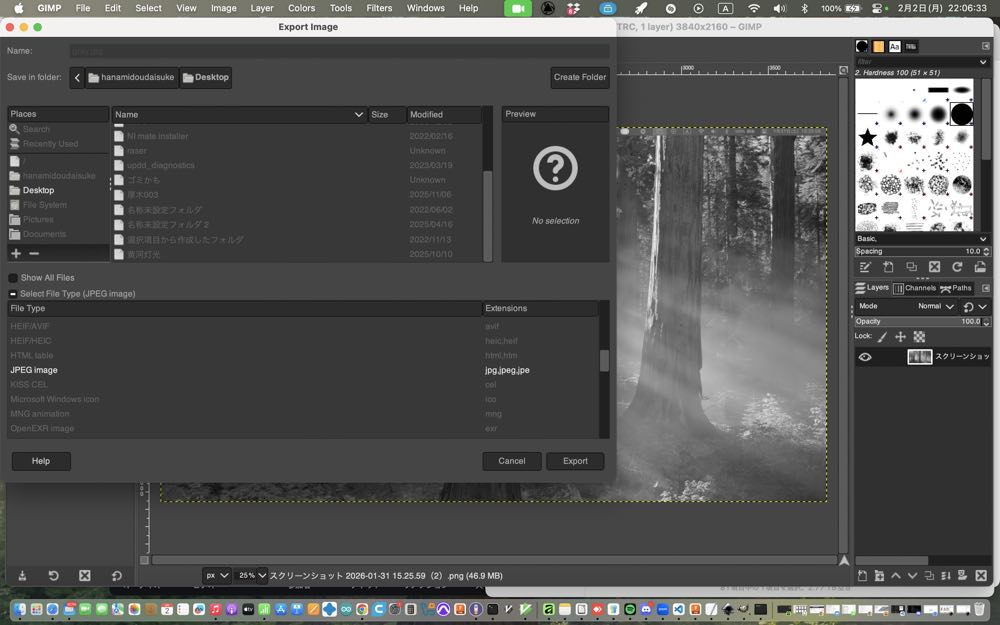This screenshot has width=1000, height=625.
Task: Click the Edit this brush icon
Action: tap(865, 267)
